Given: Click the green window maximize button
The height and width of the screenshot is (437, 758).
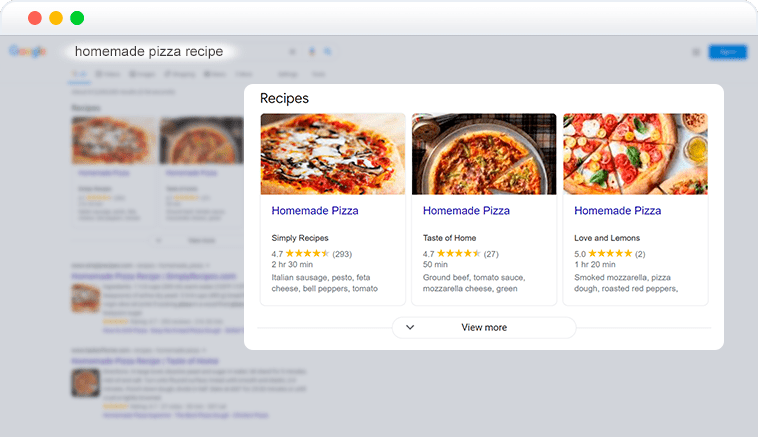Looking at the screenshot, I should (x=77, y=18).
